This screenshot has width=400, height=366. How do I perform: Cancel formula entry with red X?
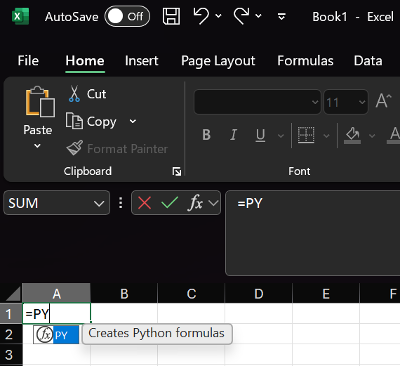point(144,203)
